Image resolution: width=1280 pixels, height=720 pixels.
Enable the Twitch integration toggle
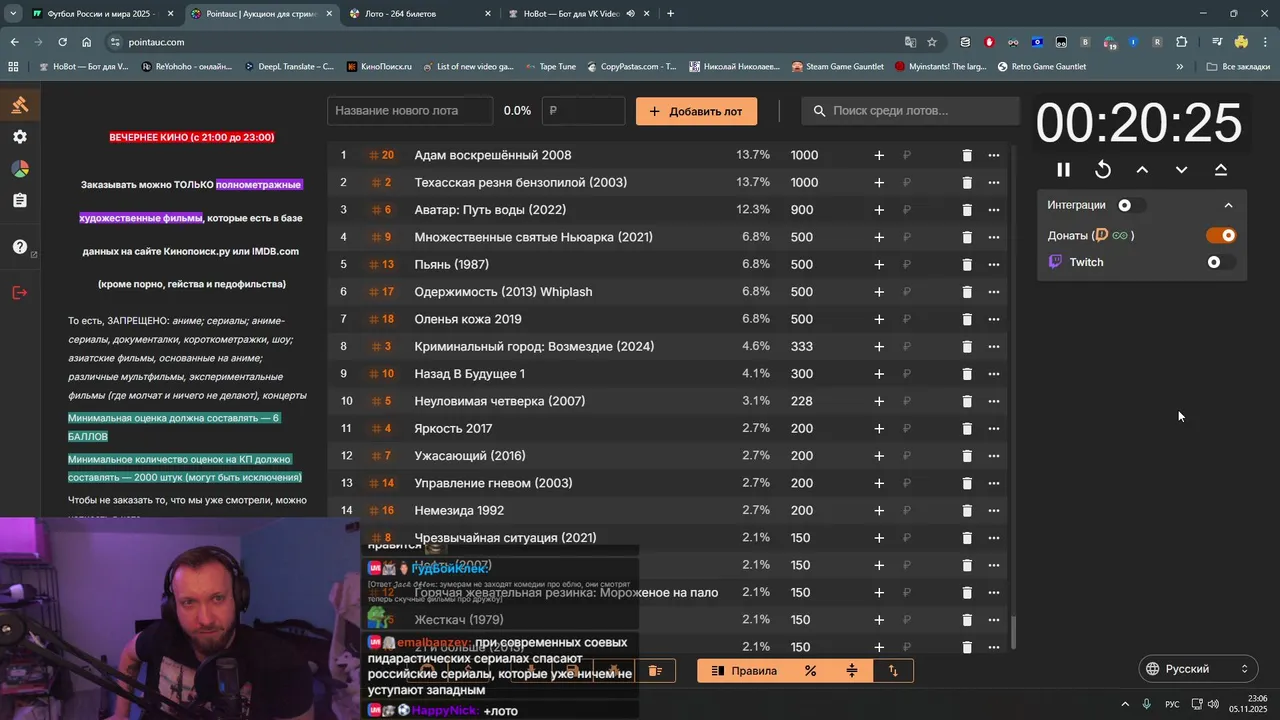click(1221, 263)
